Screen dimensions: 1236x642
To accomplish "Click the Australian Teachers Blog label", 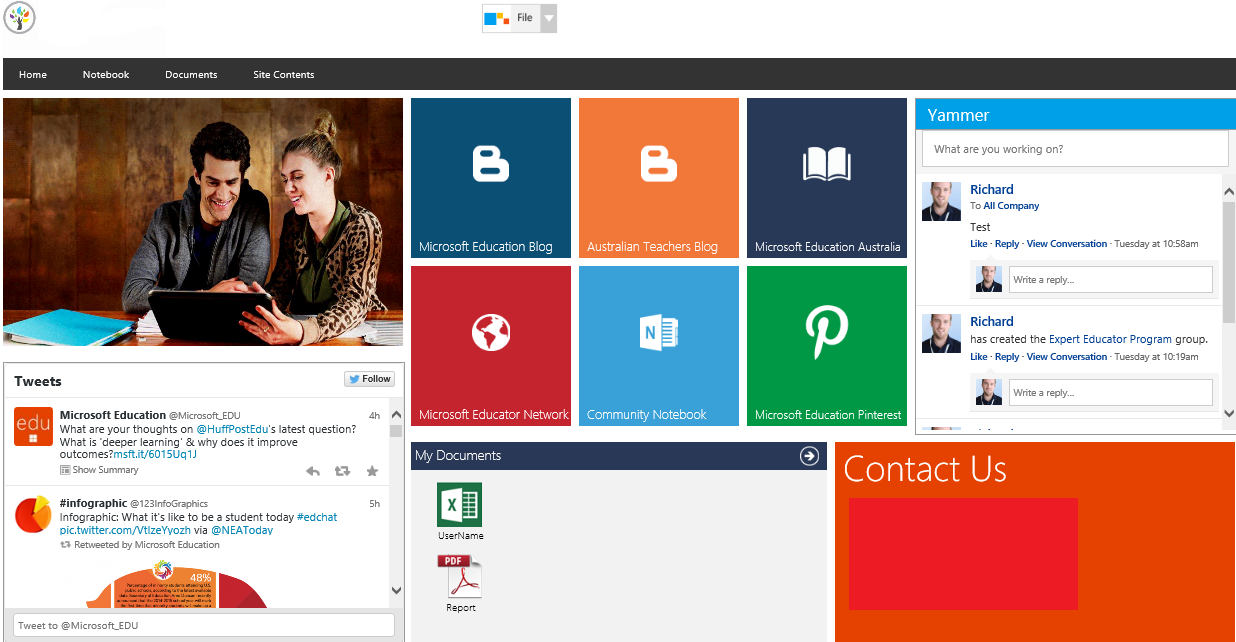I will point(652,247).
